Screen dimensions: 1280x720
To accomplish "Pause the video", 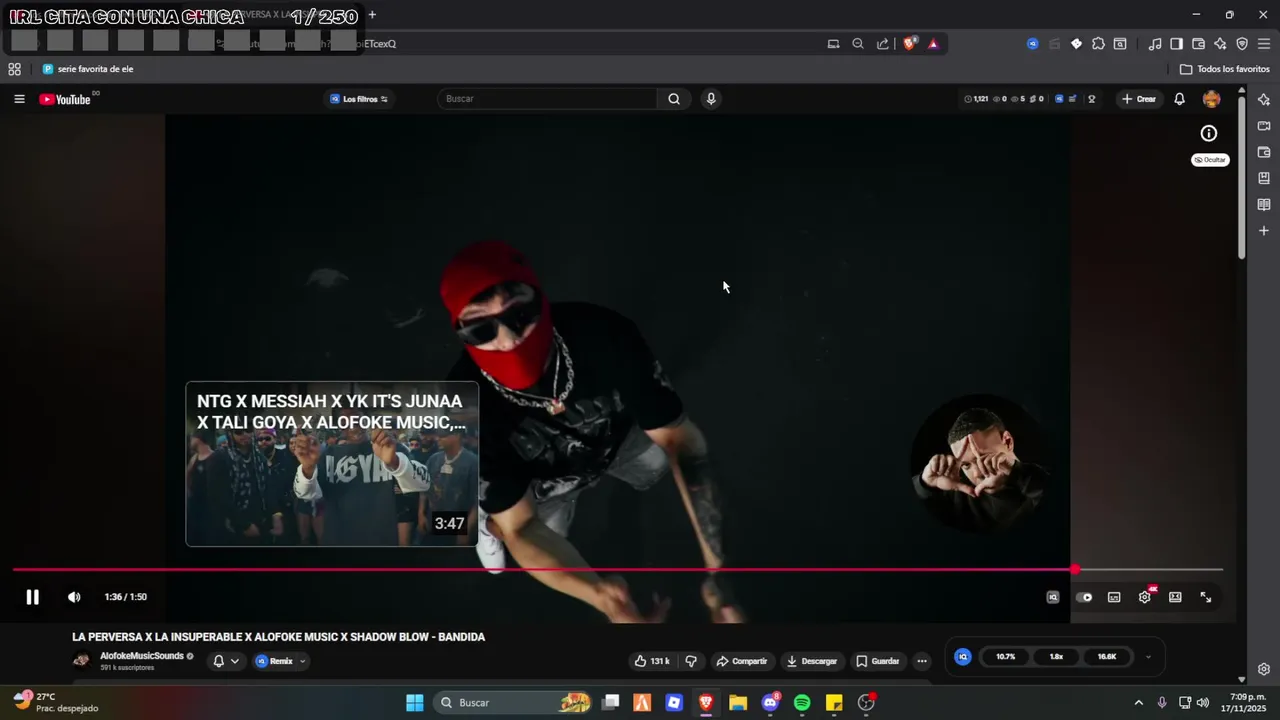I will 32,597.
